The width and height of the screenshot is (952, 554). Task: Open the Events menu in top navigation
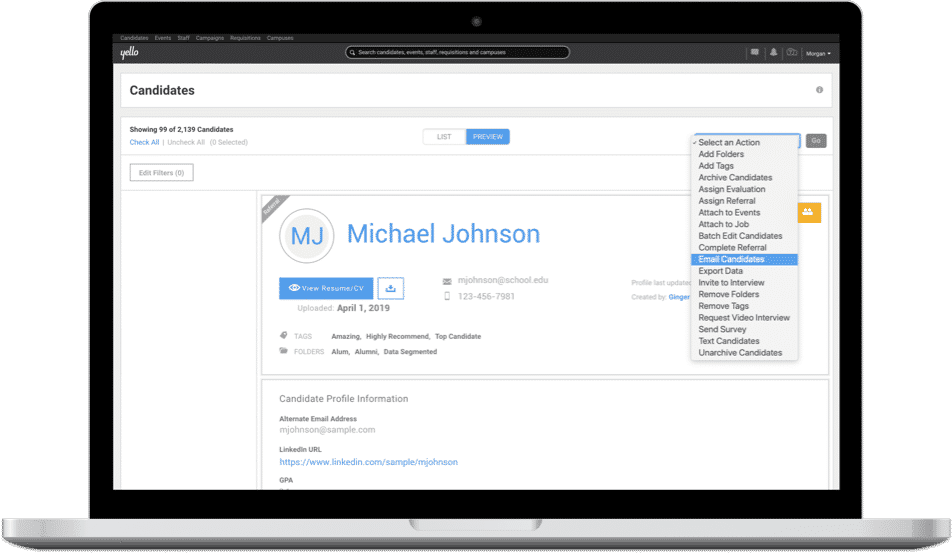click(162, 38)
